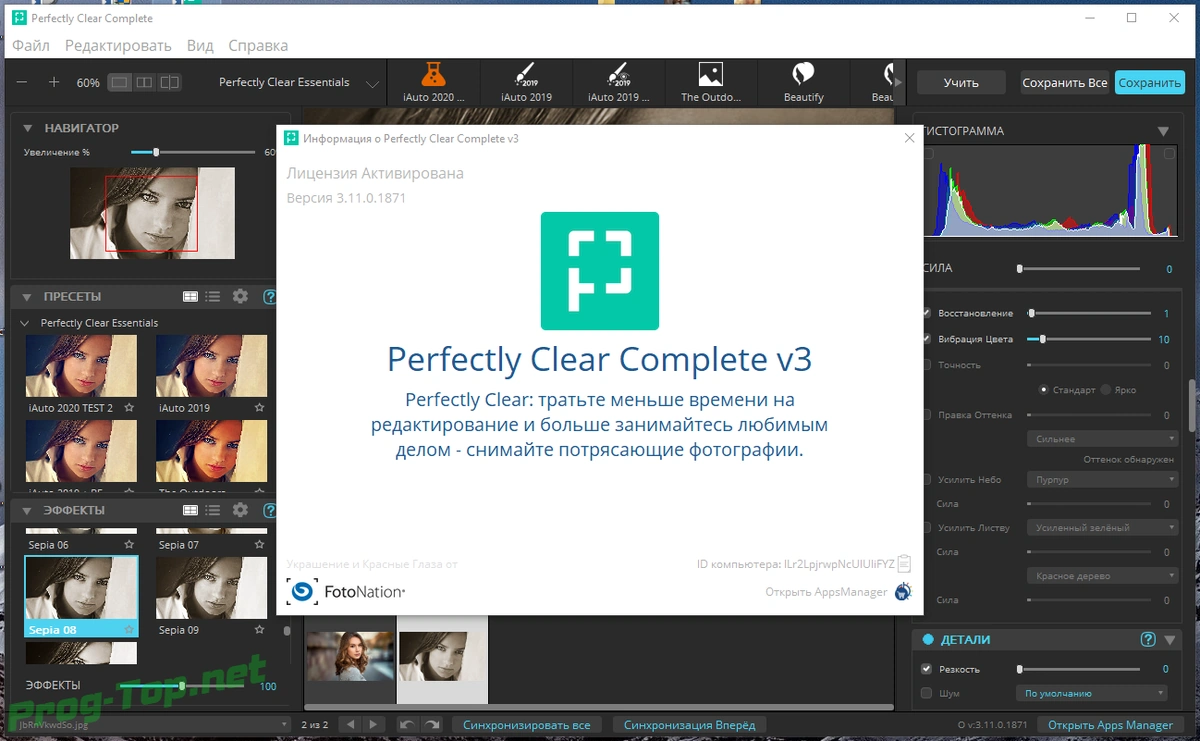Switch Effects panel to grid view

click(x=190, y=510)
